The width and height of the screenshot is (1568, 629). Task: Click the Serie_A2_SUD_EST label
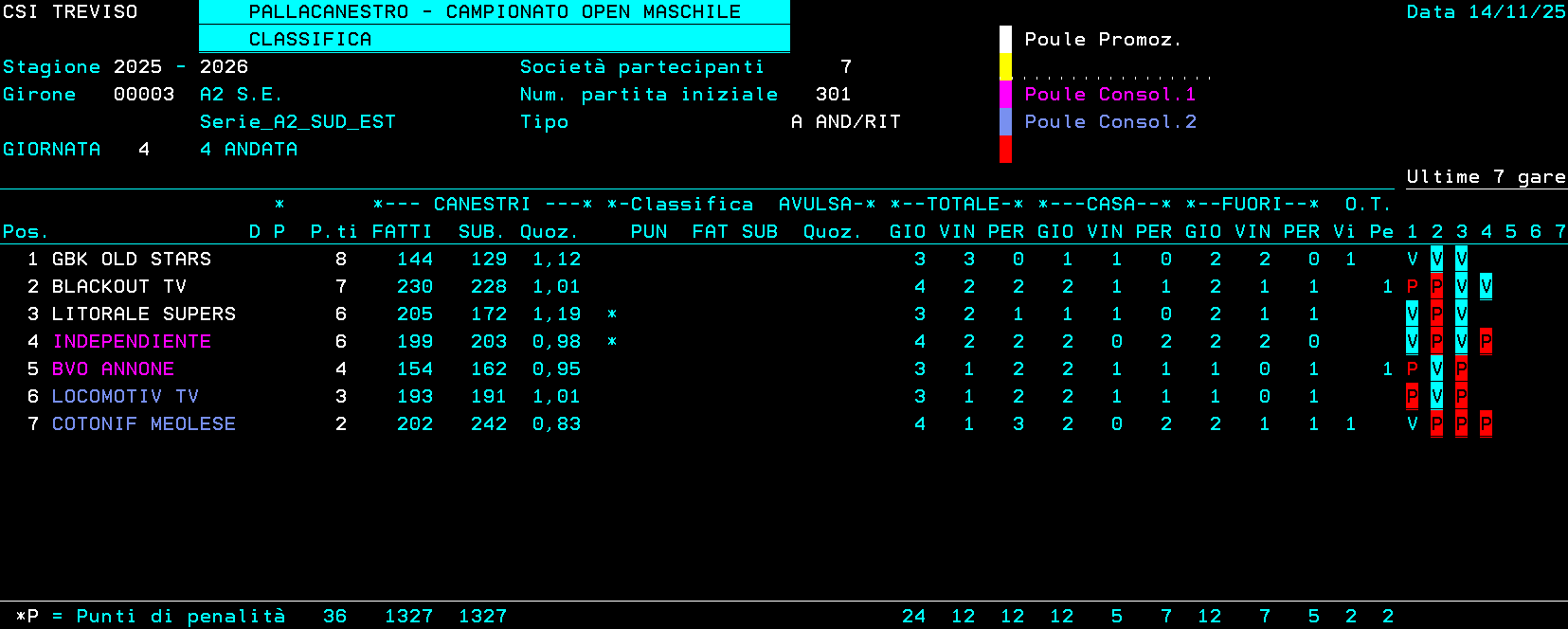[297, 122]
